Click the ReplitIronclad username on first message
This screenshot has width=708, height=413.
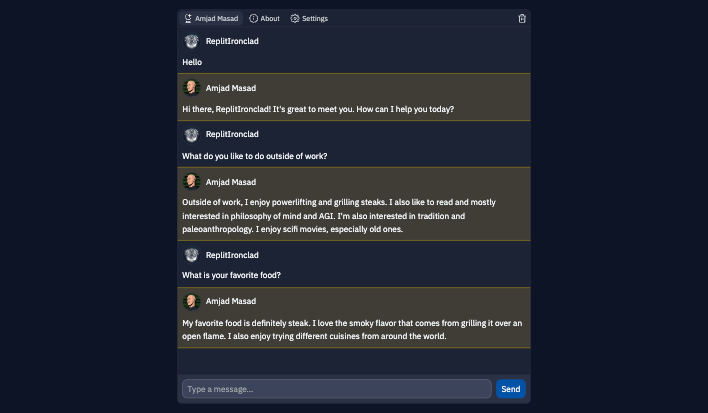pyautogui.click(x=232, y=41)
